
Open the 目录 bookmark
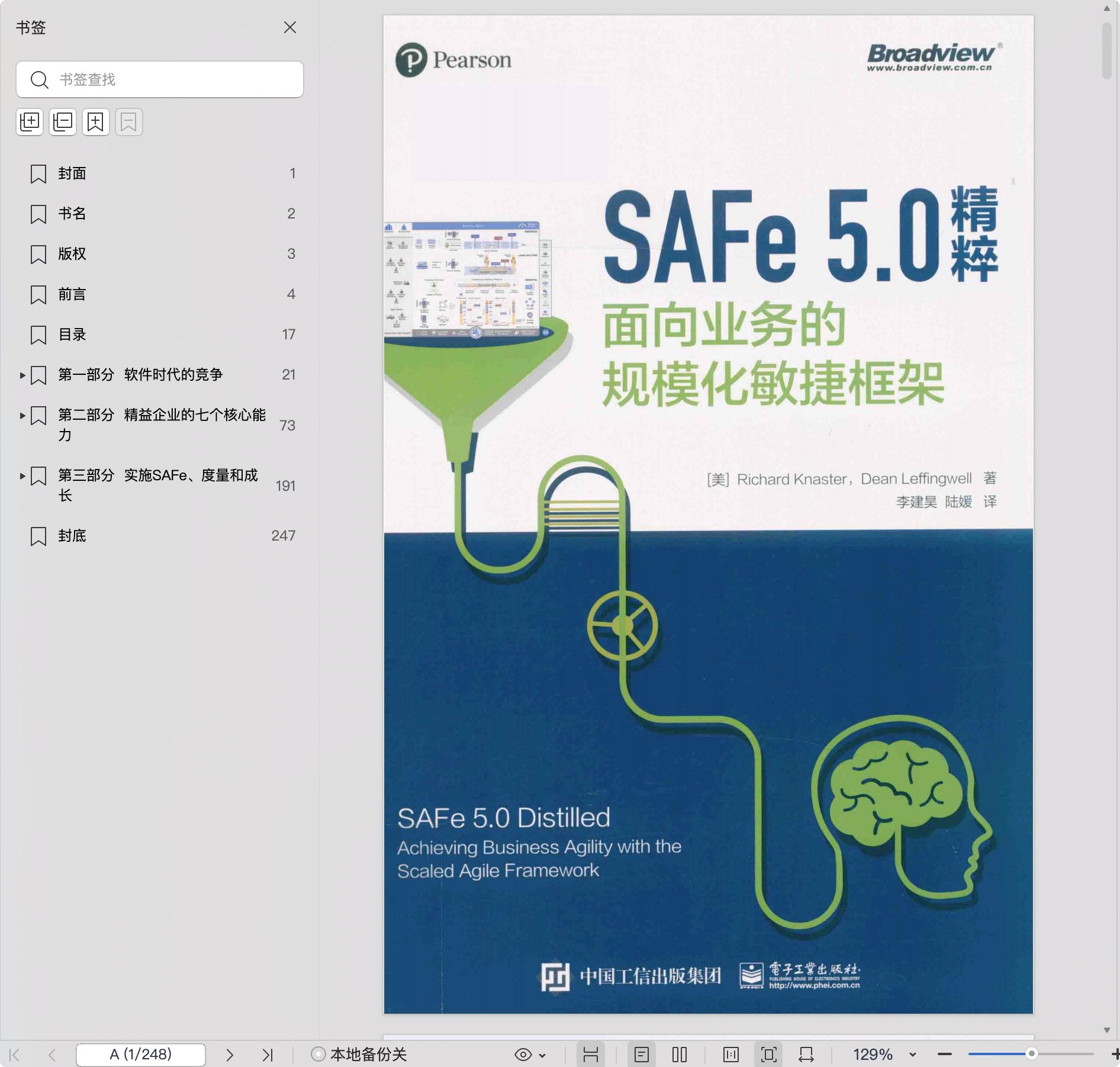[x=72, y=335]
